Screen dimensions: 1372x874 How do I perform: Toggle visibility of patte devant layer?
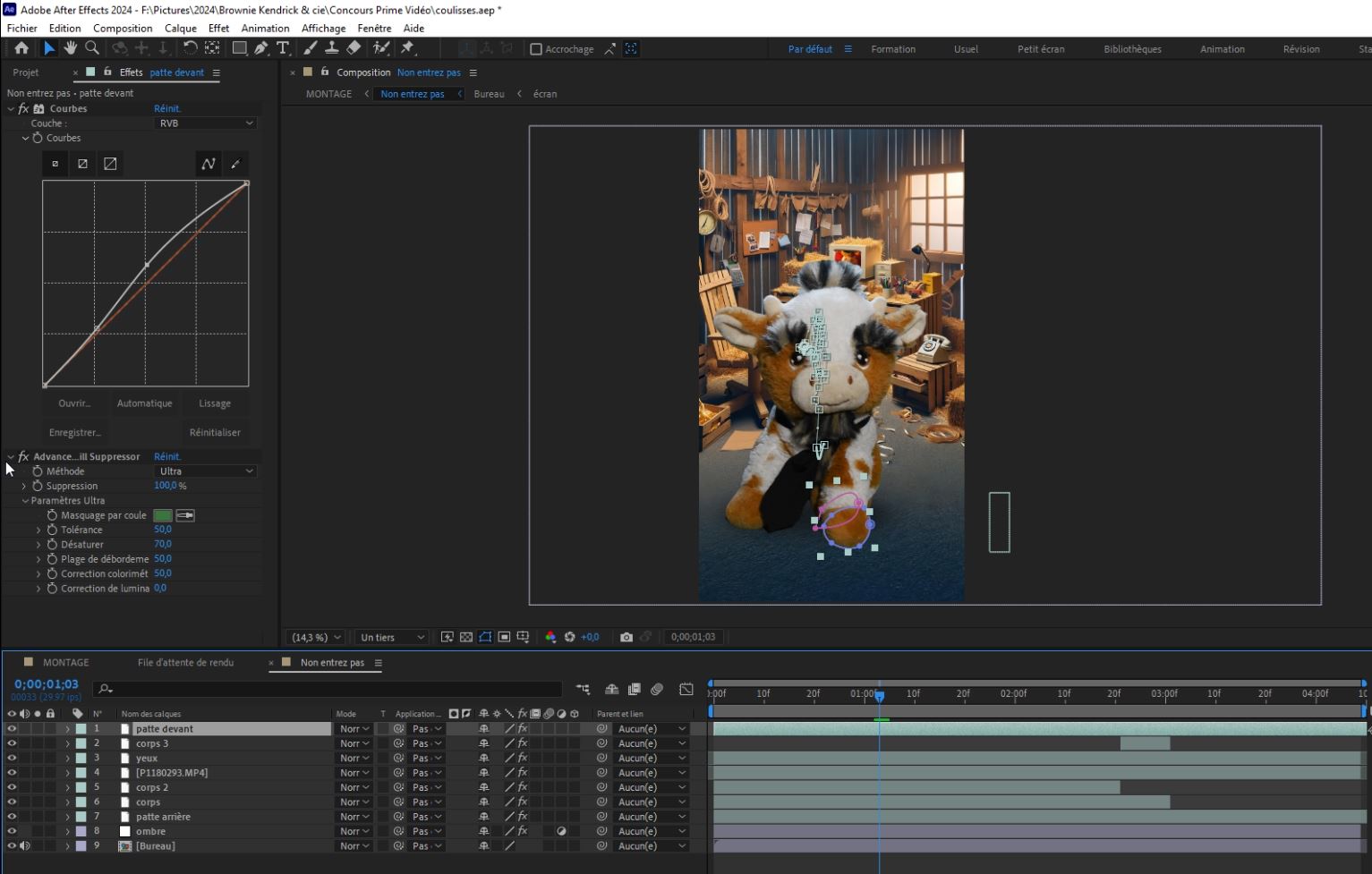tap(12, 729)
